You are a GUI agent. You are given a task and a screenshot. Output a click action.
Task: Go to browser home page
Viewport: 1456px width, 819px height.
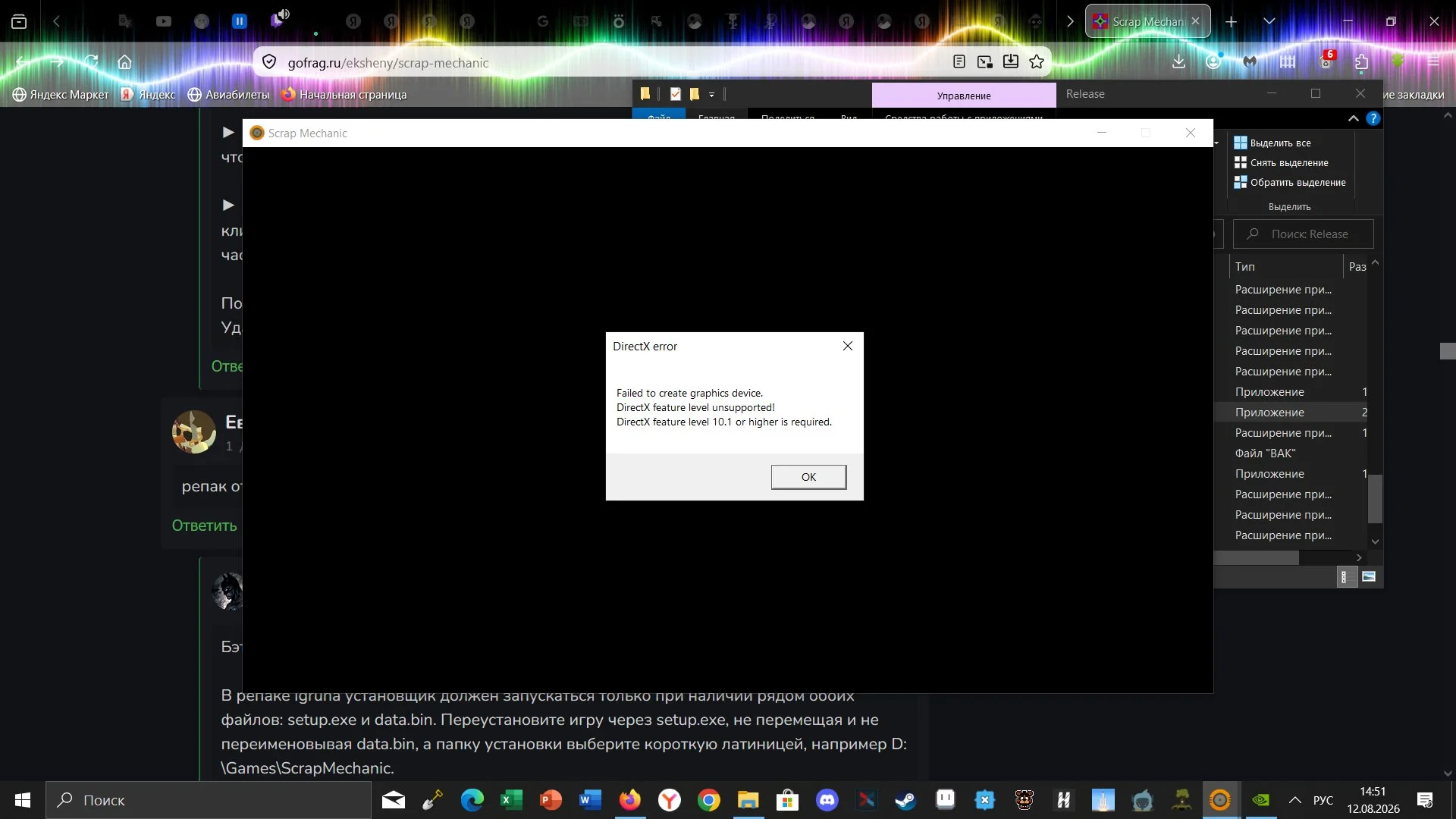point(124,62)
